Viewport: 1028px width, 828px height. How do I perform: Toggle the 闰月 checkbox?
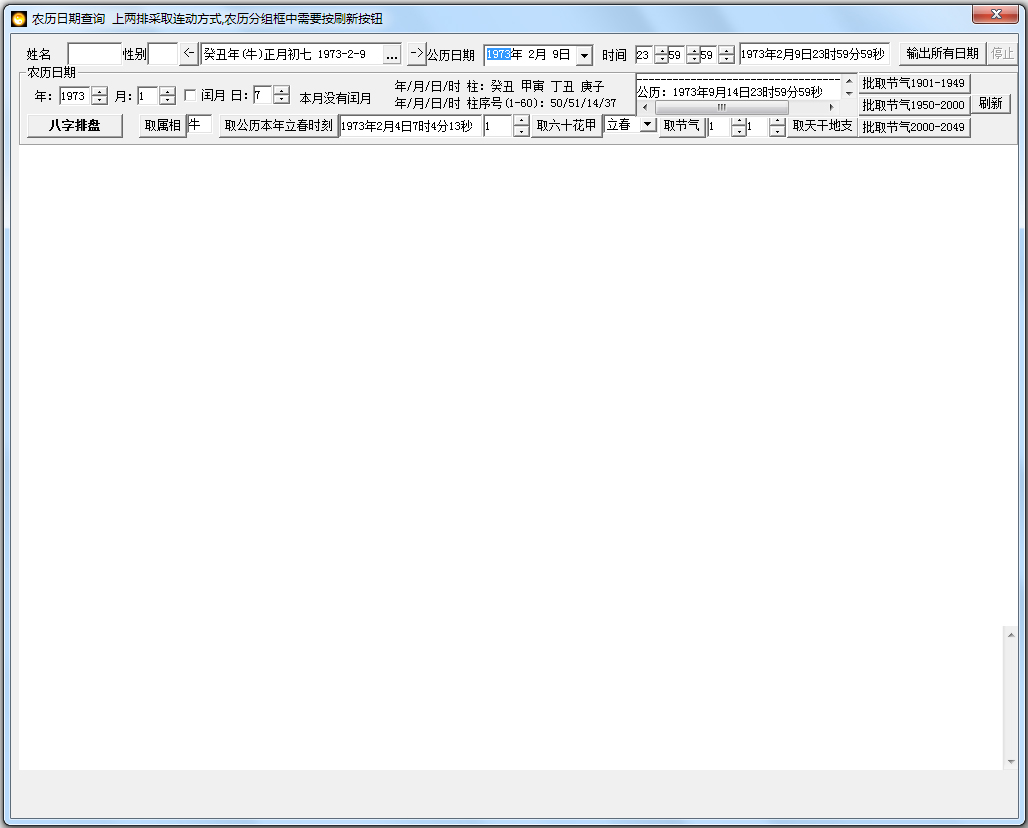click(190, 96)
